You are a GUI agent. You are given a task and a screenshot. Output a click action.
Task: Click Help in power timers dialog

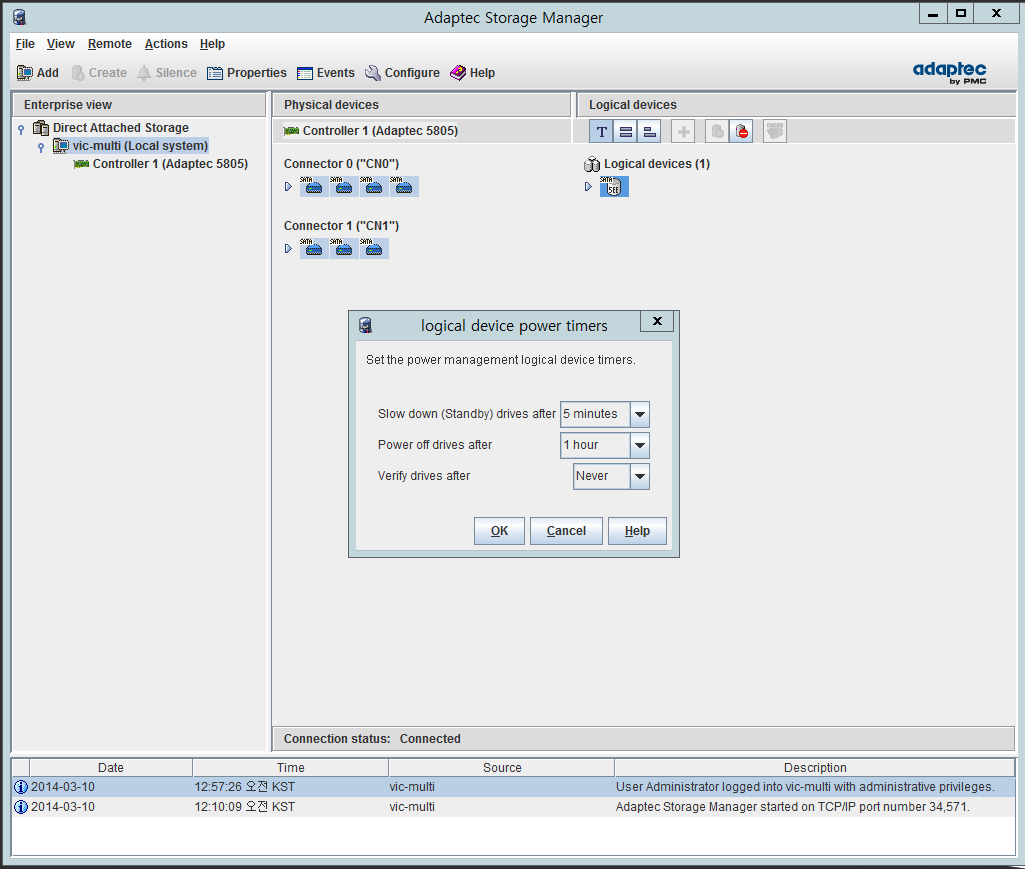tap(637, 531)
